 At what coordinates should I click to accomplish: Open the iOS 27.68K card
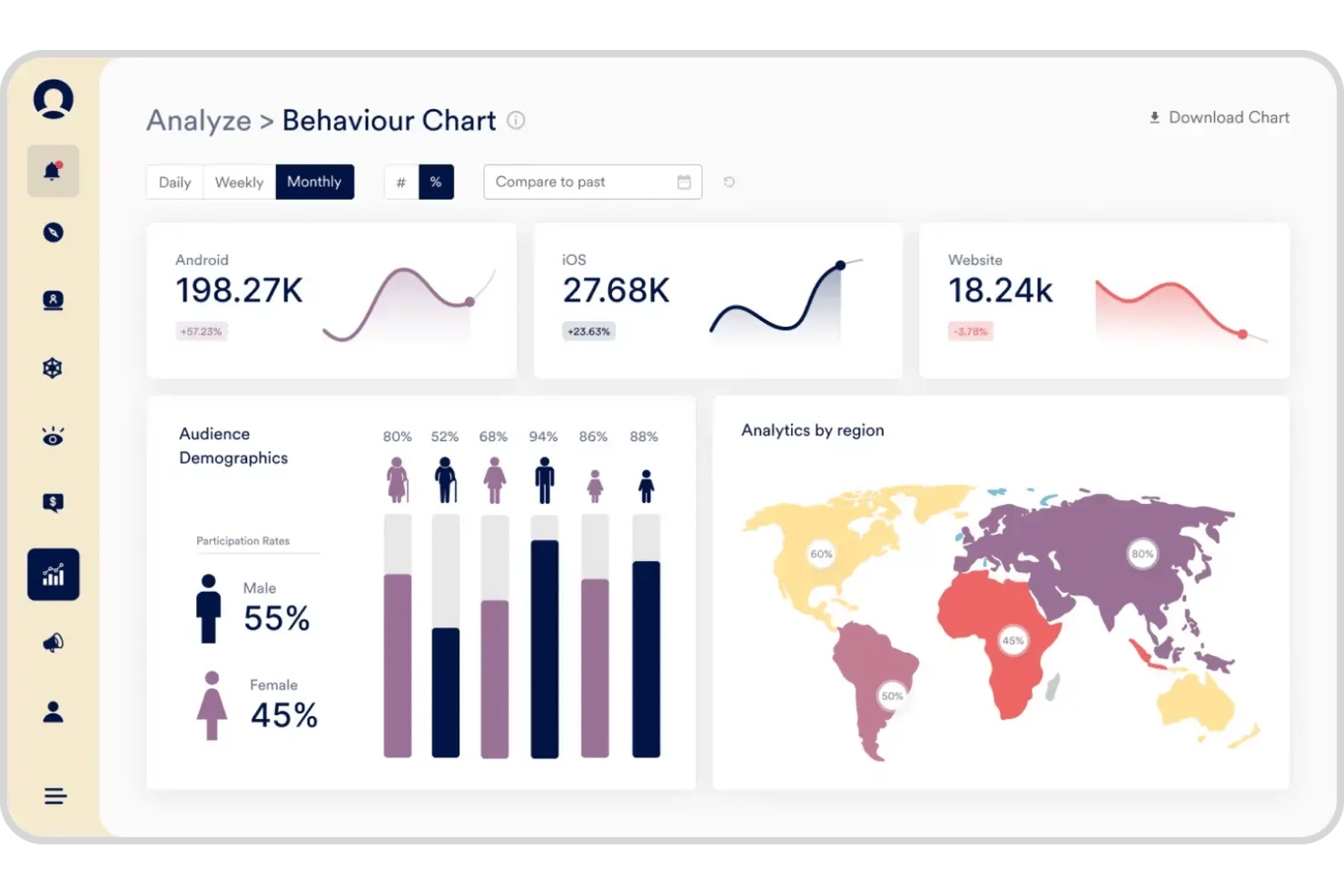tap(718, 300)
